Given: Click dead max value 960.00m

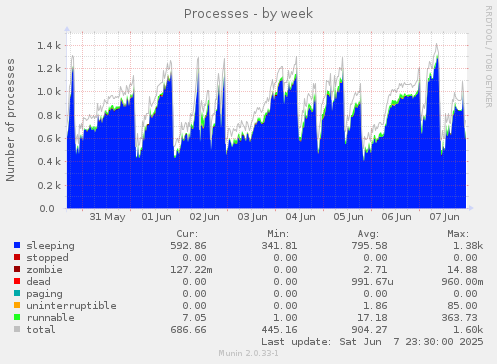Looking at the screenshot, I should [x=463, y=282].
